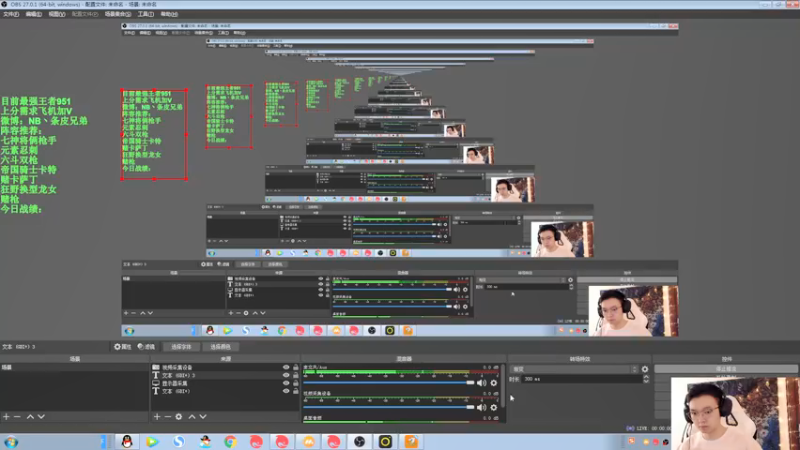800x450 pixels.
Task: Adjust the 麦克风/Aux volume slider
Action: tap(389, 383)
